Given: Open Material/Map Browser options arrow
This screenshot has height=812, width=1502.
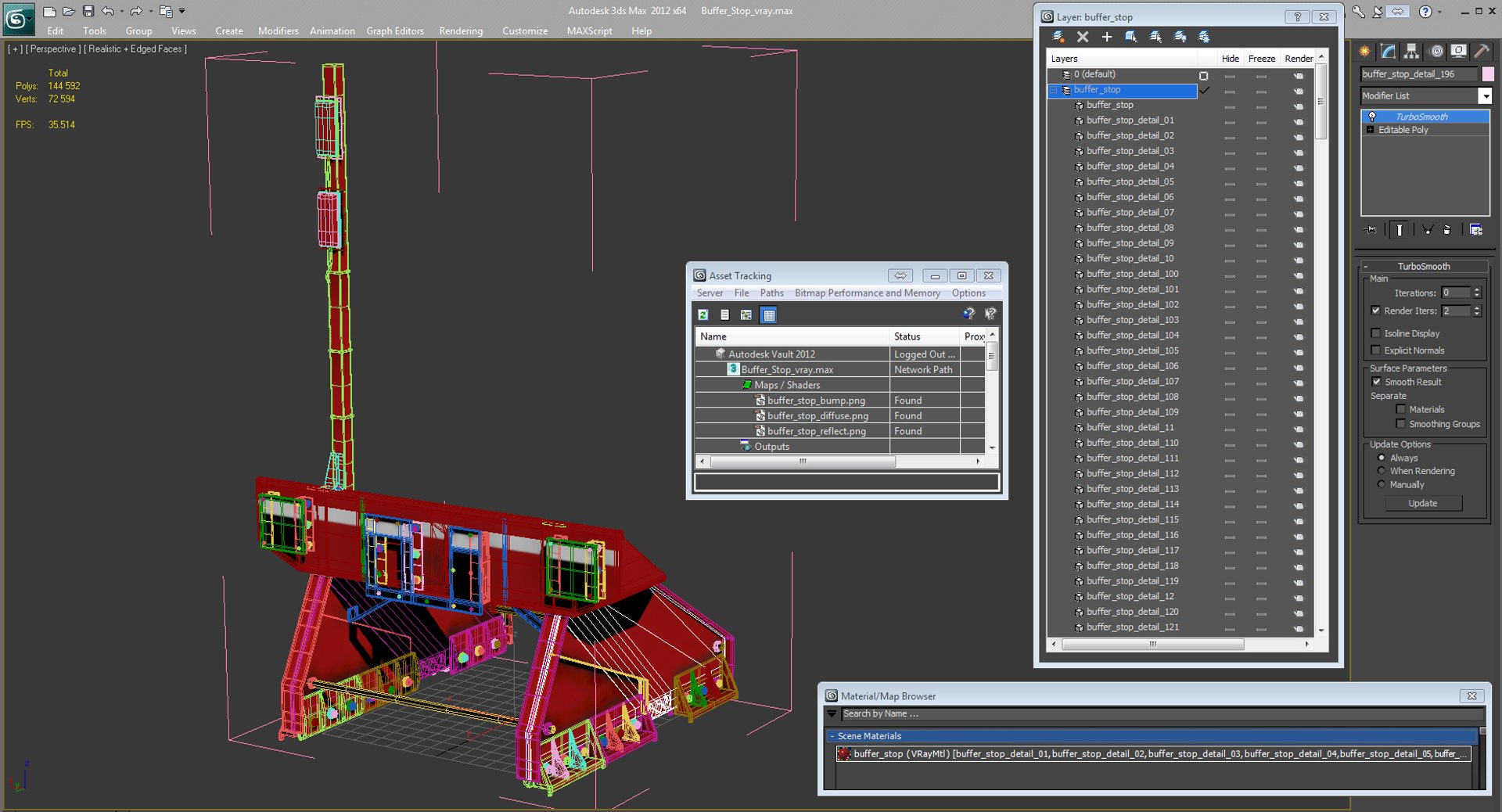Looking at the screenshot, I should point(832,713).
